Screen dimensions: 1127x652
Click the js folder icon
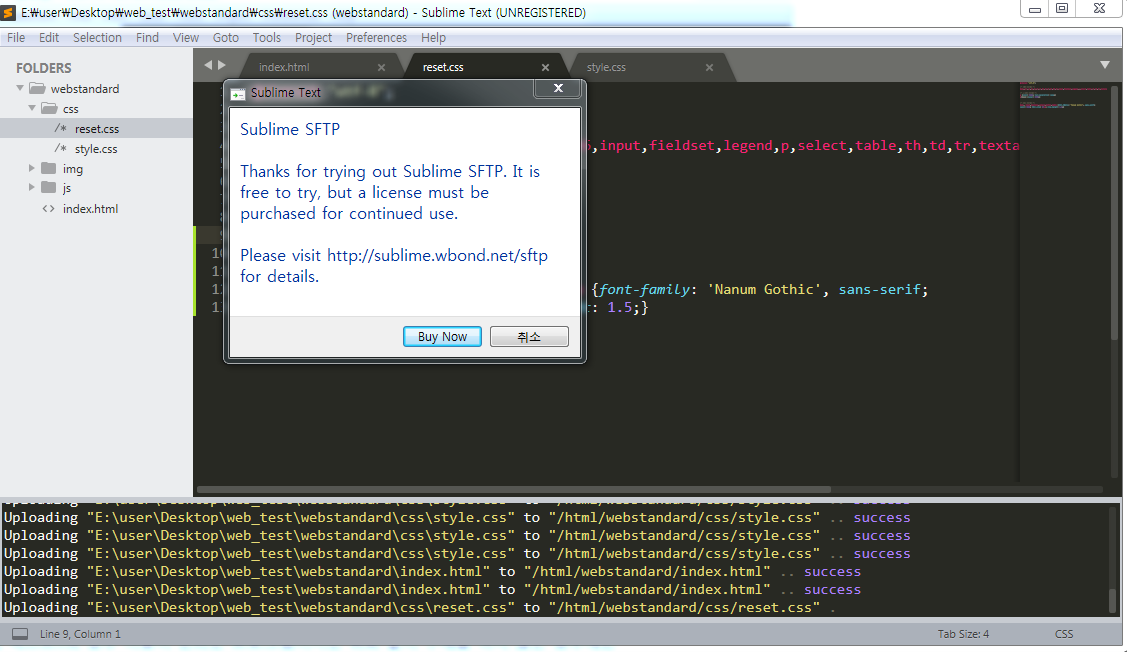point(49,188)
